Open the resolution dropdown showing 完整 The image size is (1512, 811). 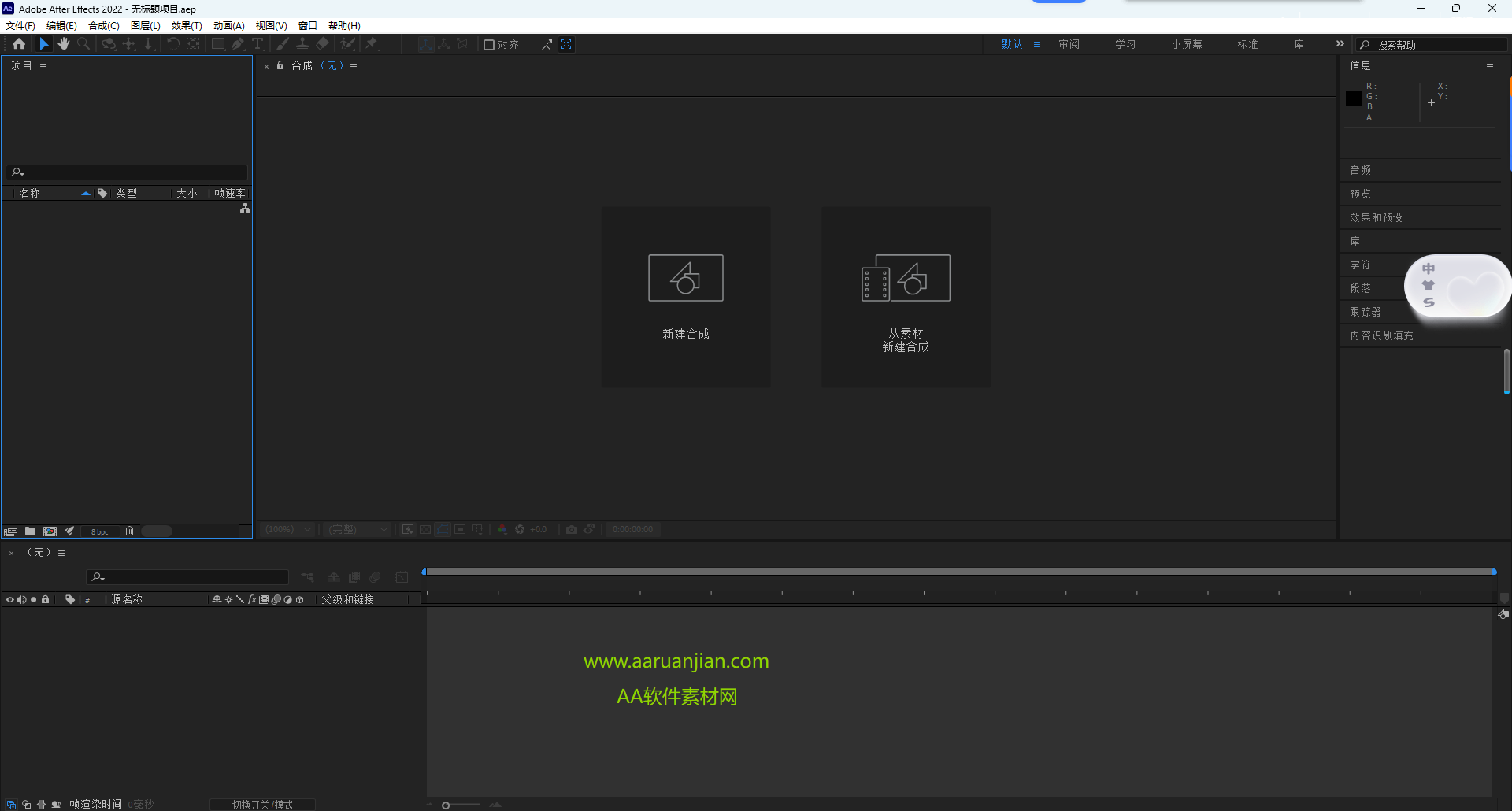click(357, 529)
